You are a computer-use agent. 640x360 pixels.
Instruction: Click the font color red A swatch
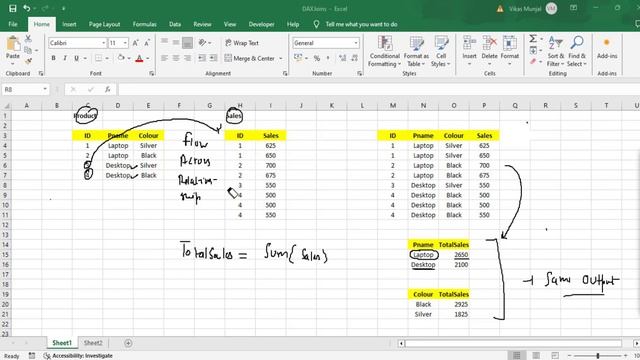[139, 58]
